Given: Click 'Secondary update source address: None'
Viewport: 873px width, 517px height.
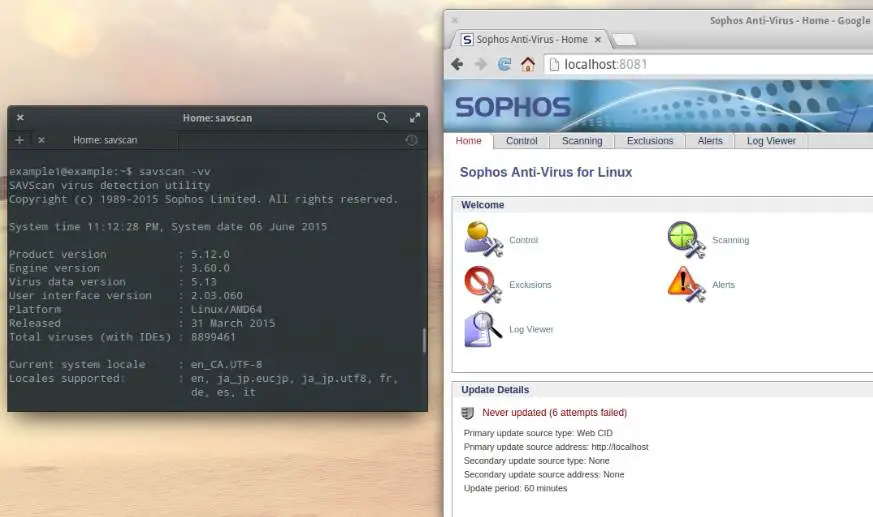Looking at the screenshot, I should point(544,475).
